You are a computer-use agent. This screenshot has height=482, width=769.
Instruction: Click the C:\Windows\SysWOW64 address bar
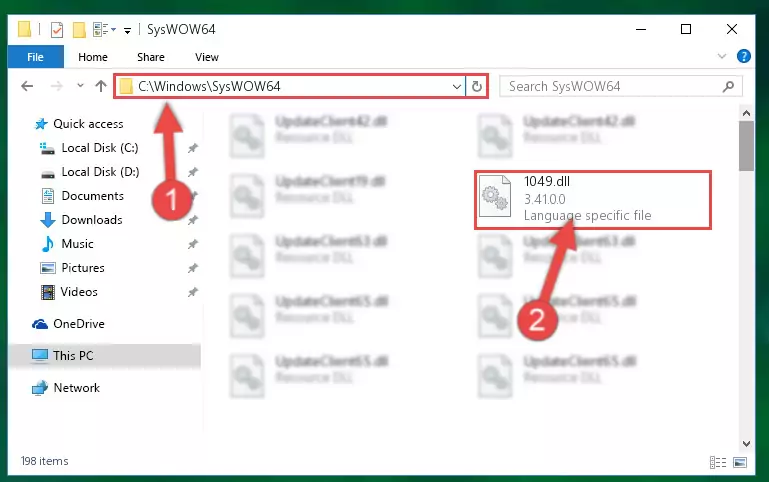[x=289, y=86]
